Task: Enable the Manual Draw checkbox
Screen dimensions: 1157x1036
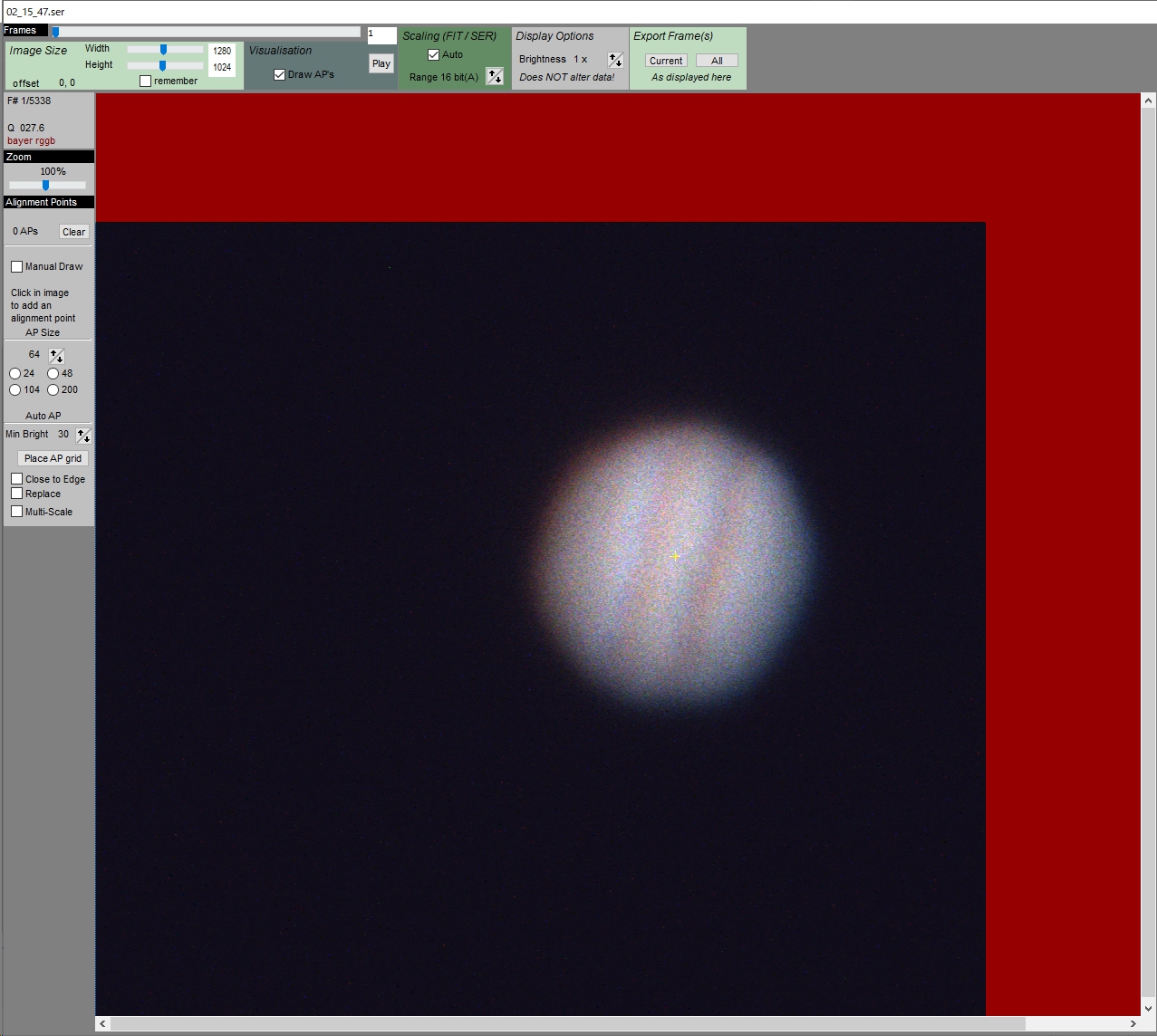Action: tap(16, 266)
